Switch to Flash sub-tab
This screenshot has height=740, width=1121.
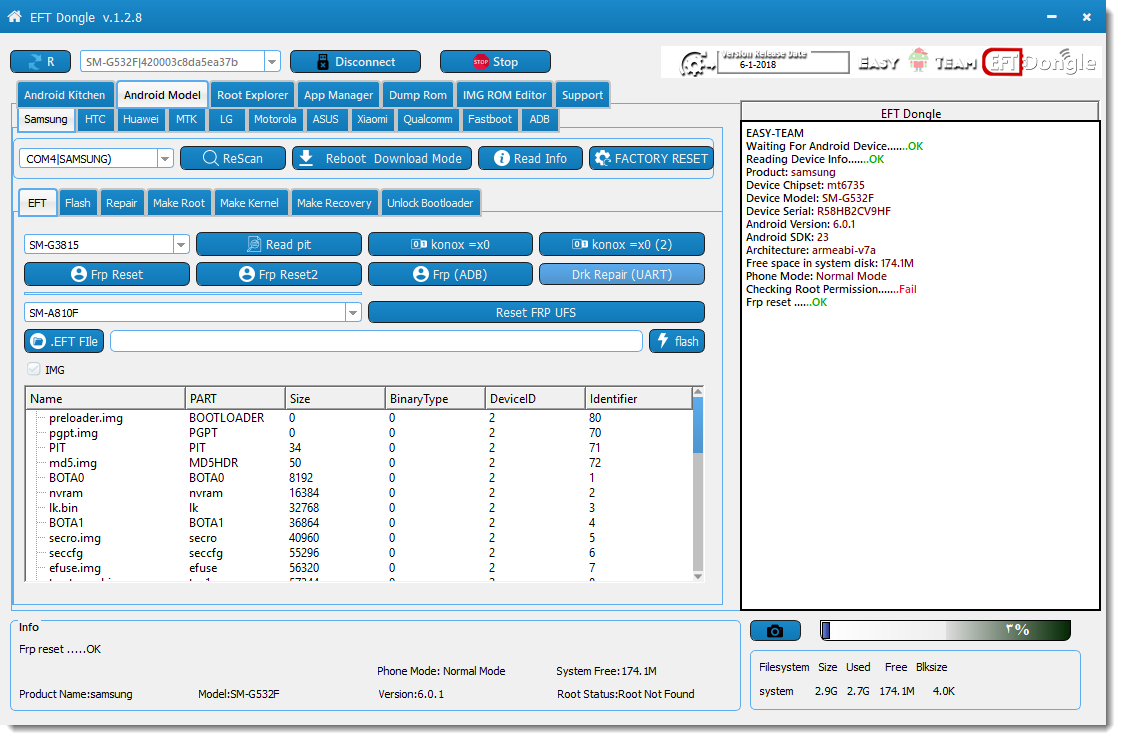pyautogui.click(x=77, y=203)
